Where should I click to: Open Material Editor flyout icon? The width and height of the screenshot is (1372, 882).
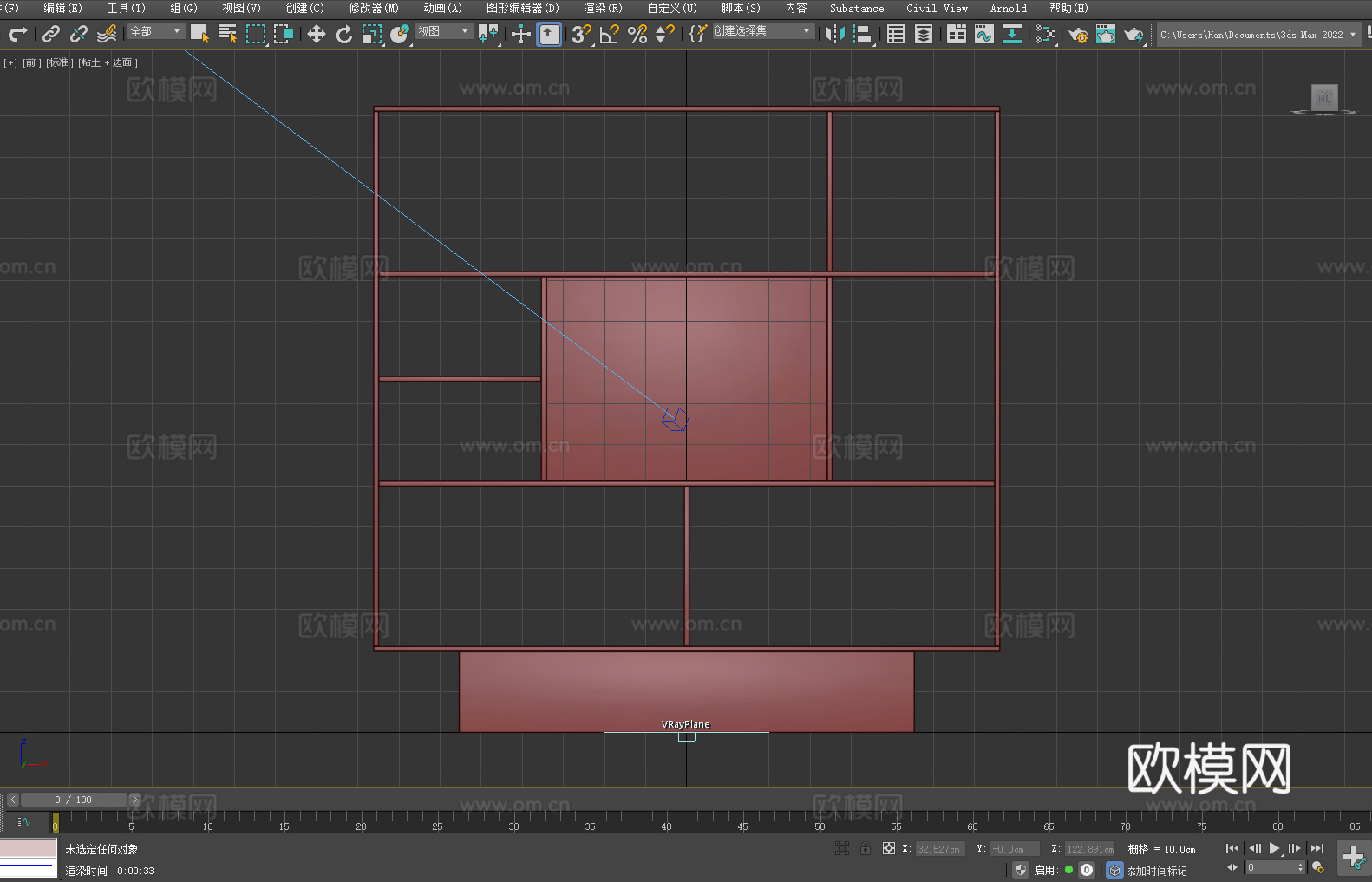pos(1045,34)
